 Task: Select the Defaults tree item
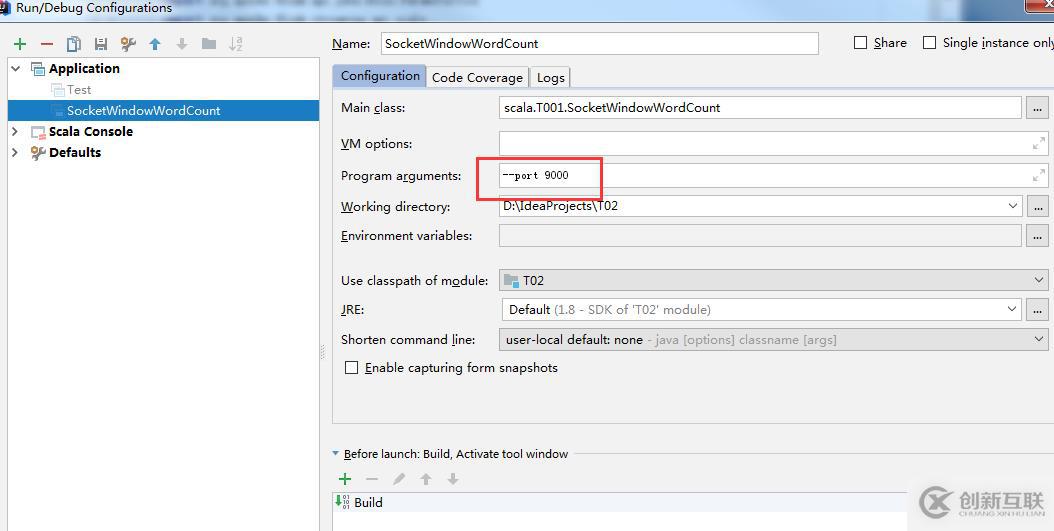pyautogui.click(x=75, y=153)
